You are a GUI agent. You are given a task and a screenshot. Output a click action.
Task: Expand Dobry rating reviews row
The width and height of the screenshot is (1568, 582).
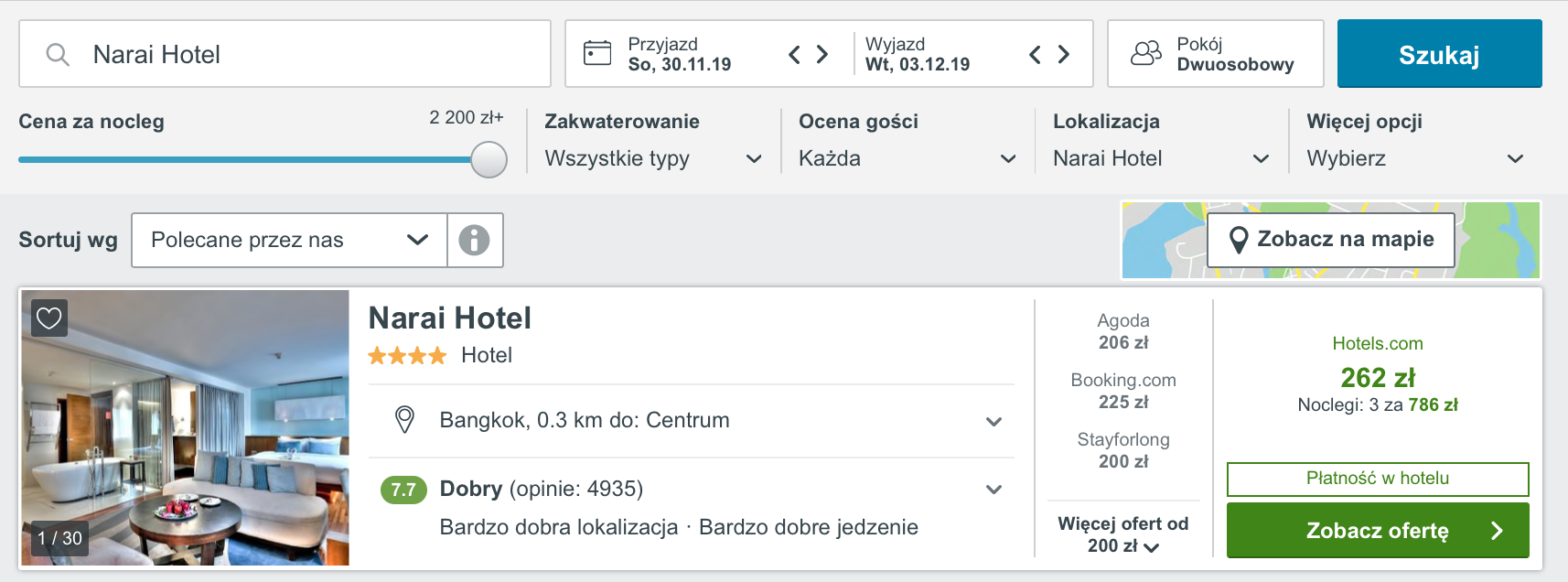692,507
